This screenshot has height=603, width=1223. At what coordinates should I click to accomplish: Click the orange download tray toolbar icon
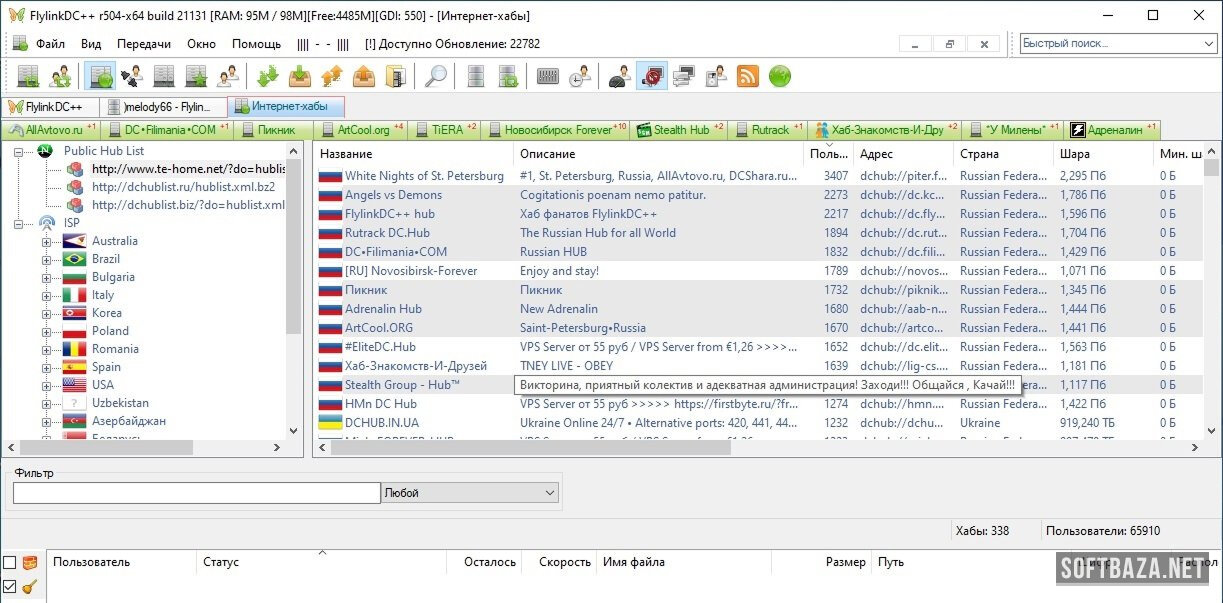click(x=300, y=76)
